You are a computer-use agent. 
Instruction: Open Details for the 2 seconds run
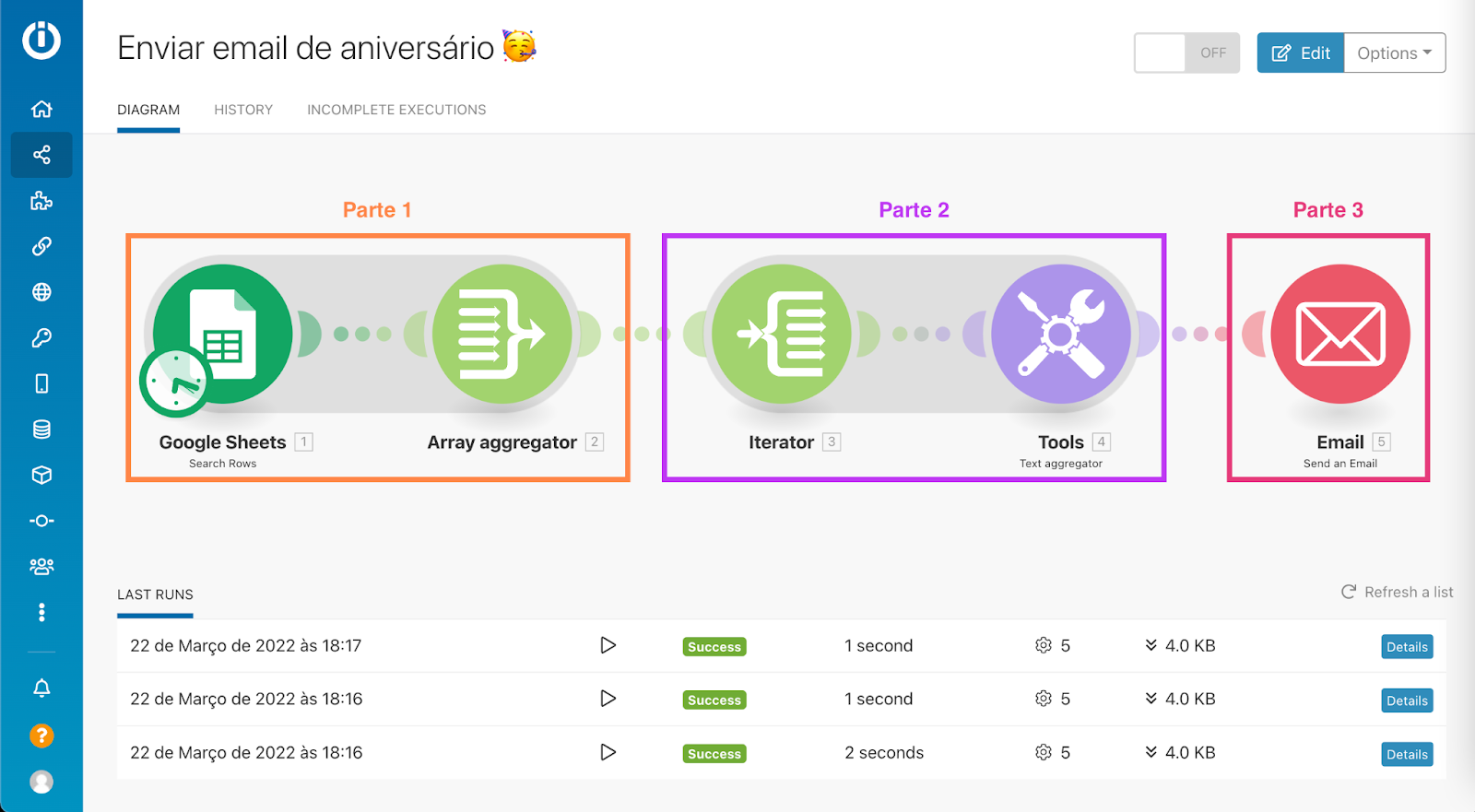(x=1407, y=754)
